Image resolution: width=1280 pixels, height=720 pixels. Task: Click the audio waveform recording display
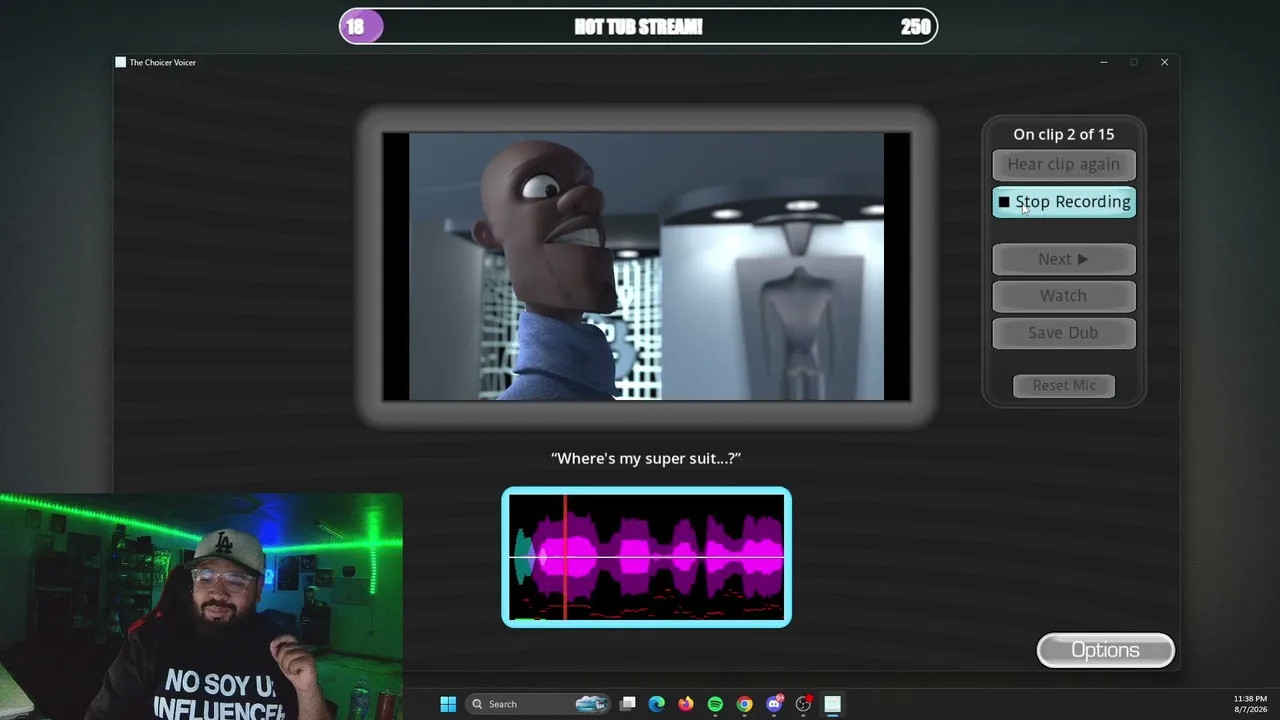point(646,557)
